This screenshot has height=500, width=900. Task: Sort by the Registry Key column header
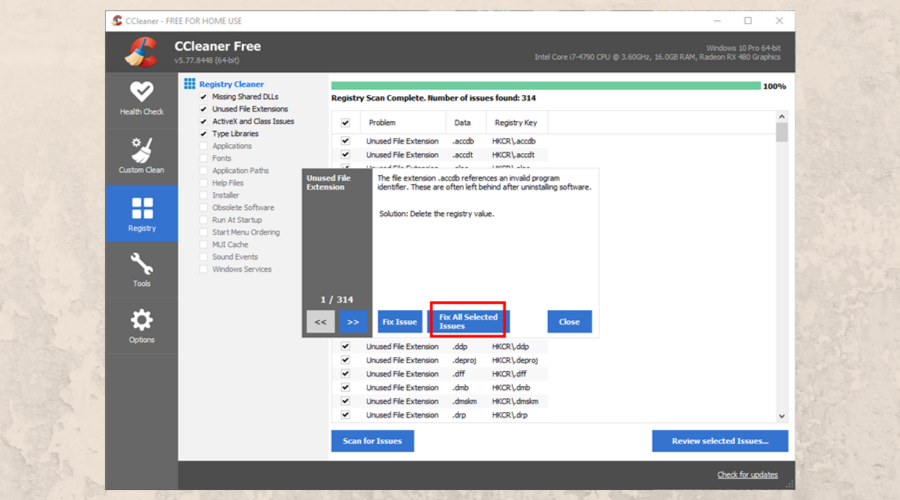(515, 123)
